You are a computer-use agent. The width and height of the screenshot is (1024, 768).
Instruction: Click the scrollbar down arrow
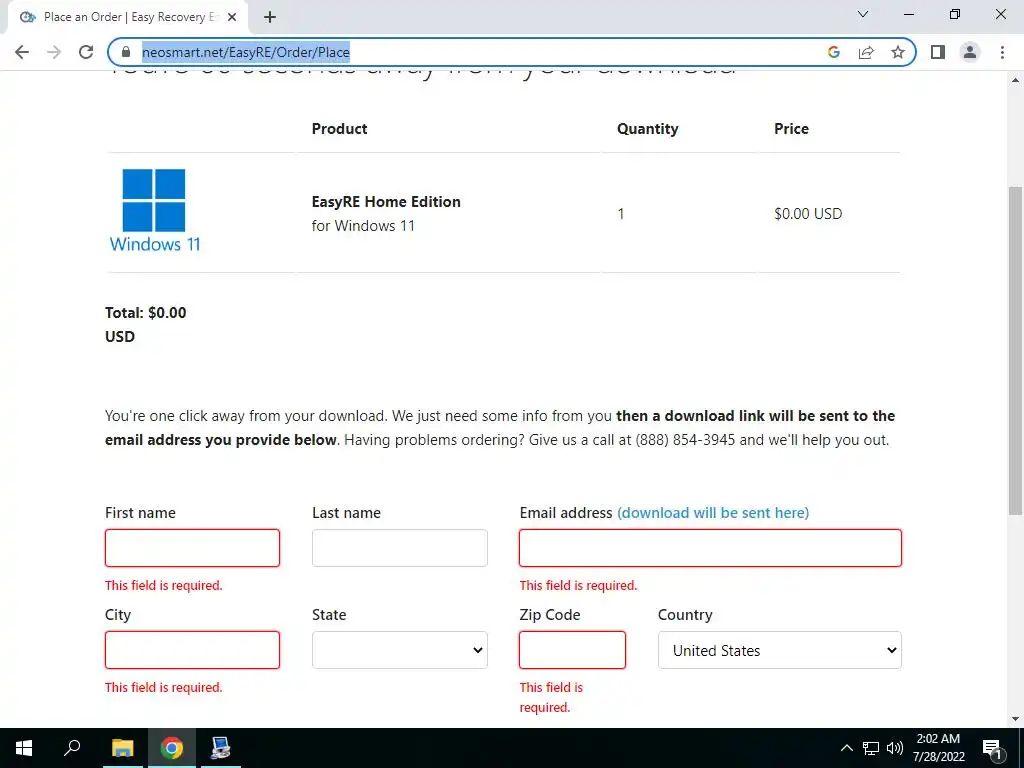[1015, 719]
